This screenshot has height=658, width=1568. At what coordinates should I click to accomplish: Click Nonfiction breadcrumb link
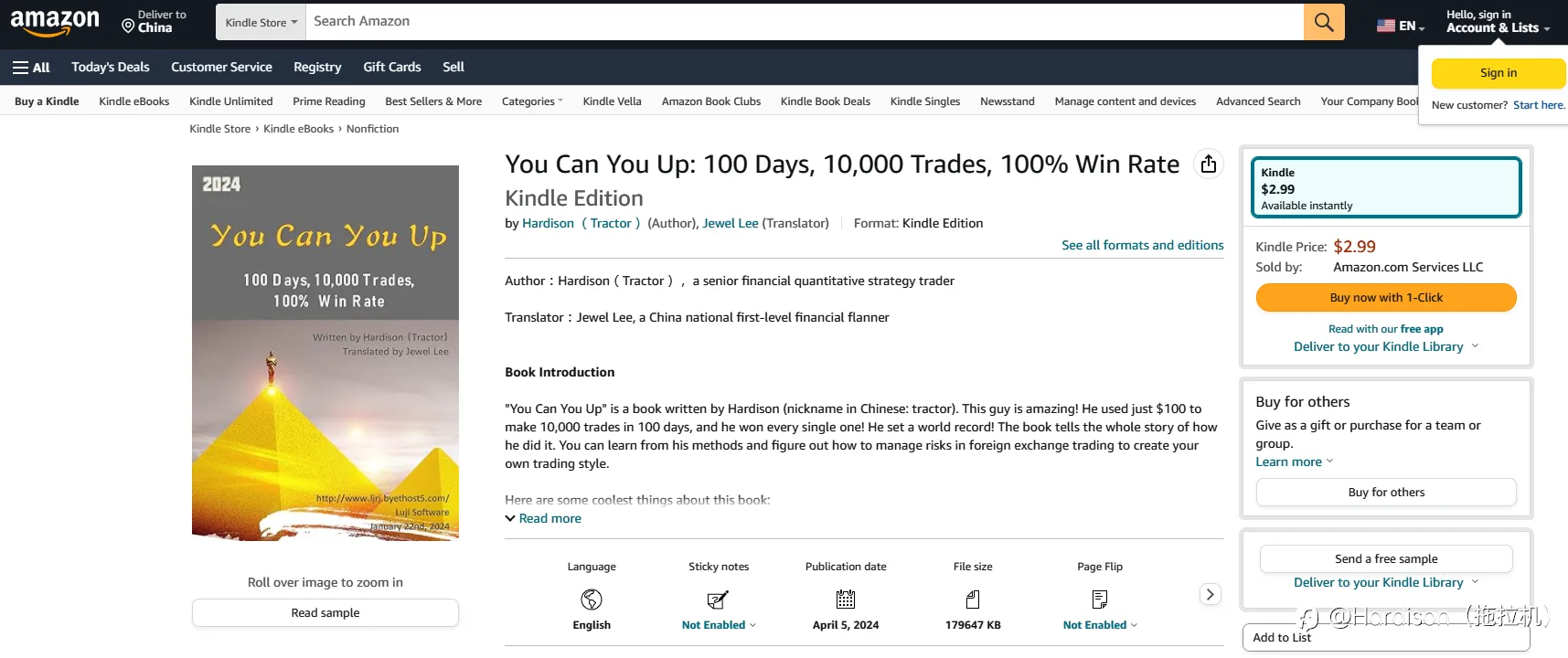pyautogui.click(x=373, y=129)
